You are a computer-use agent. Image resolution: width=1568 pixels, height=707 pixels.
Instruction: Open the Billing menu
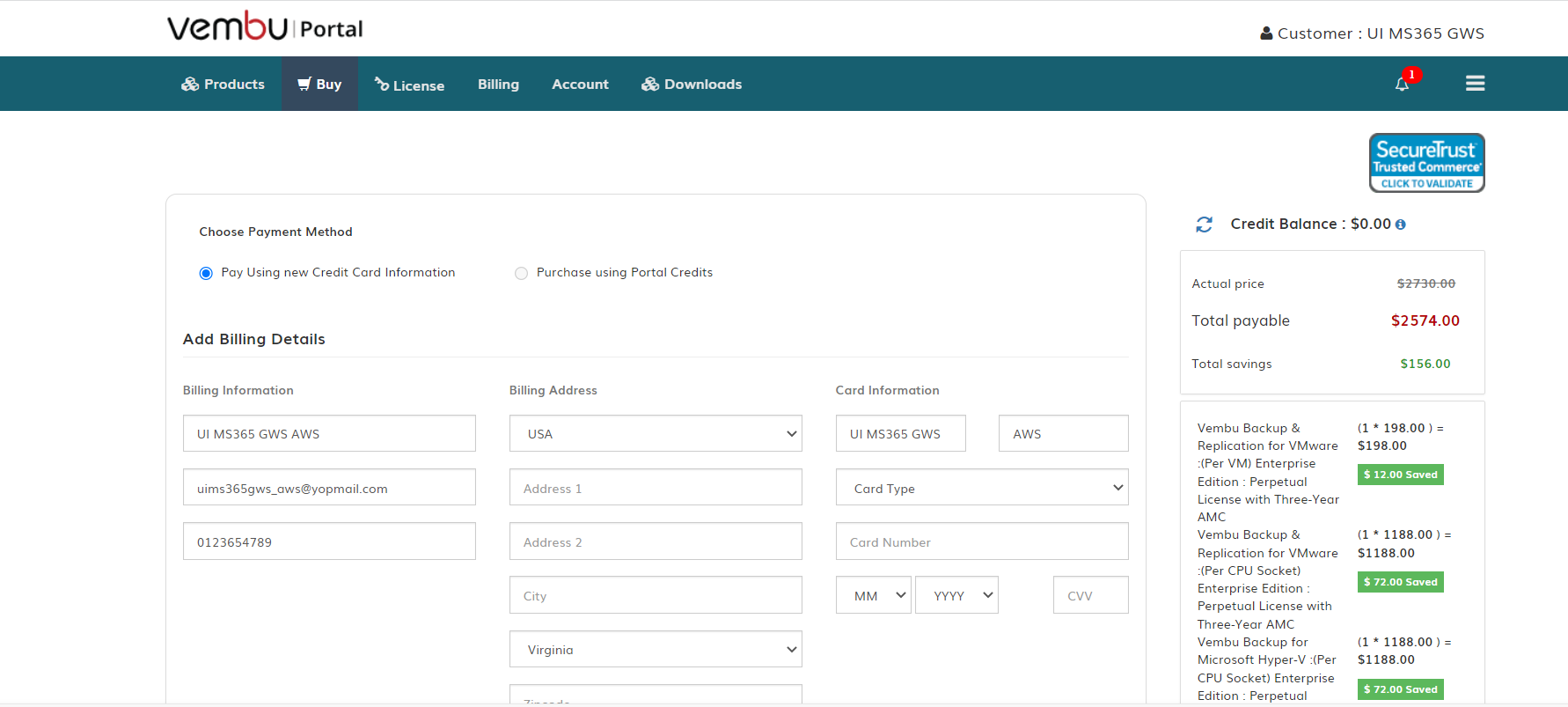pos(498,84)
